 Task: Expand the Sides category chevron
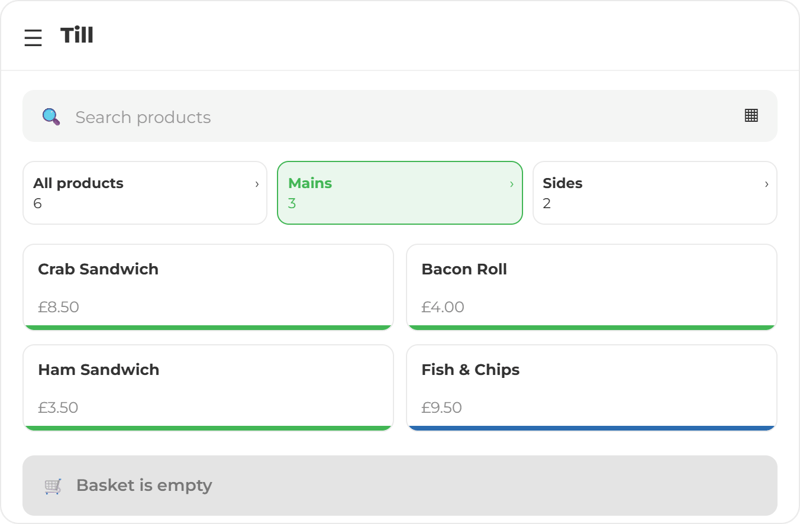pyautogui.click(x=766, y=184)
